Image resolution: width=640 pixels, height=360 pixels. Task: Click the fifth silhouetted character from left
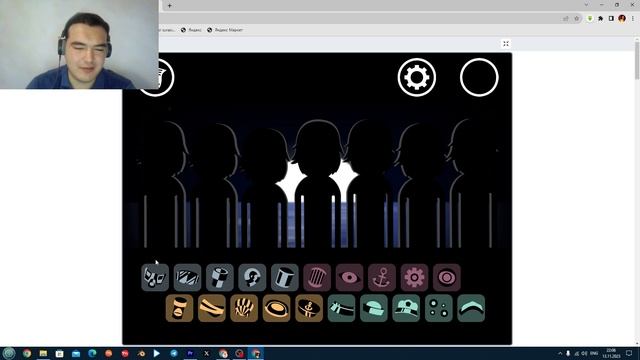click(x=369, y=184)
